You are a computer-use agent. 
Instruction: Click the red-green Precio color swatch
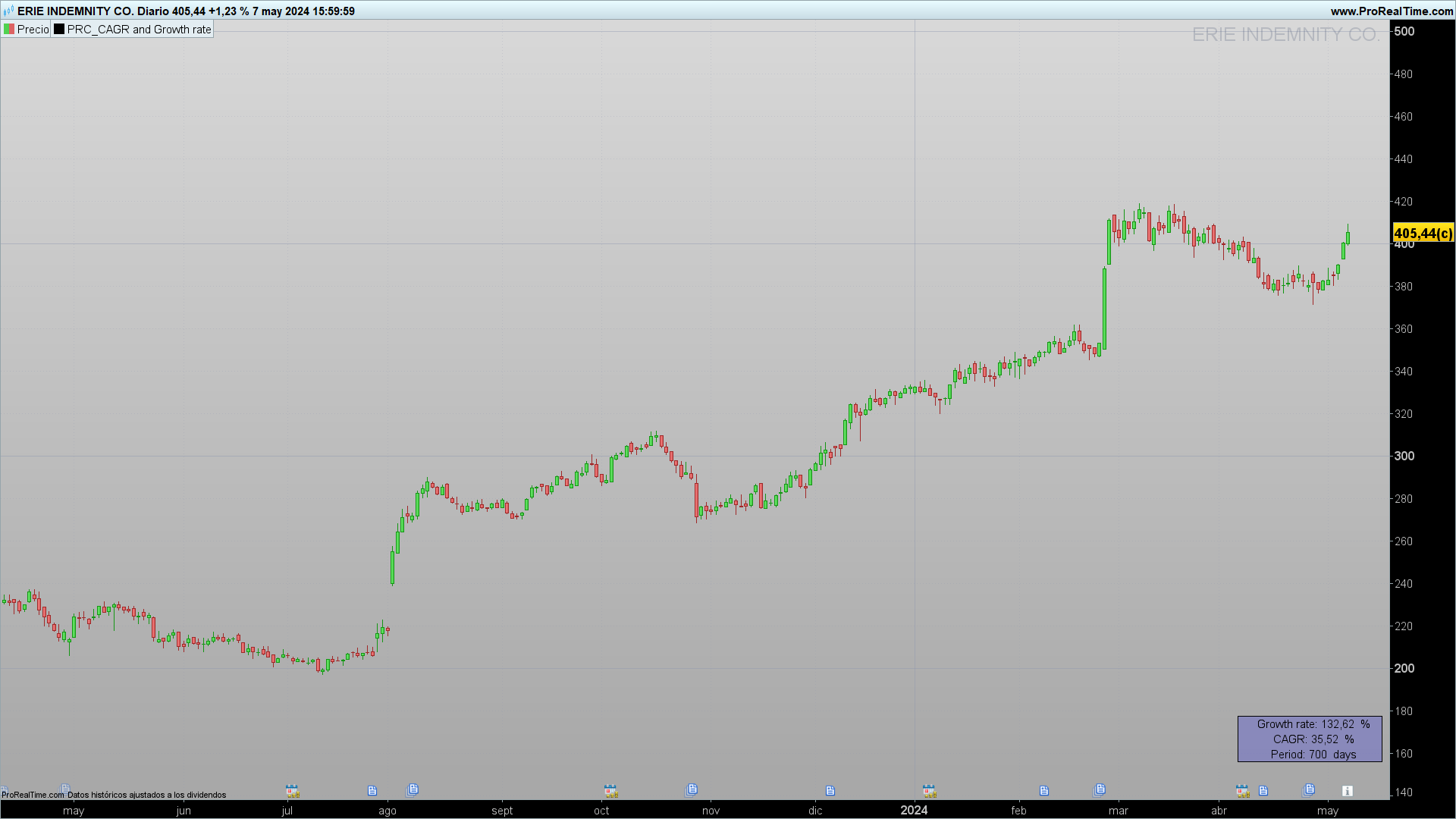point(9,30)
